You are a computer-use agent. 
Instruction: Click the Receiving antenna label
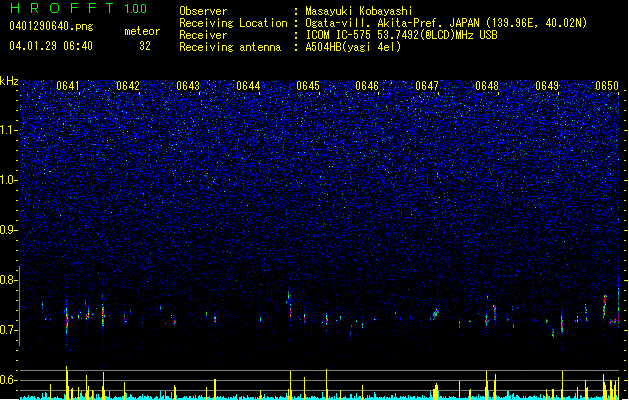(x=230, y=47)
